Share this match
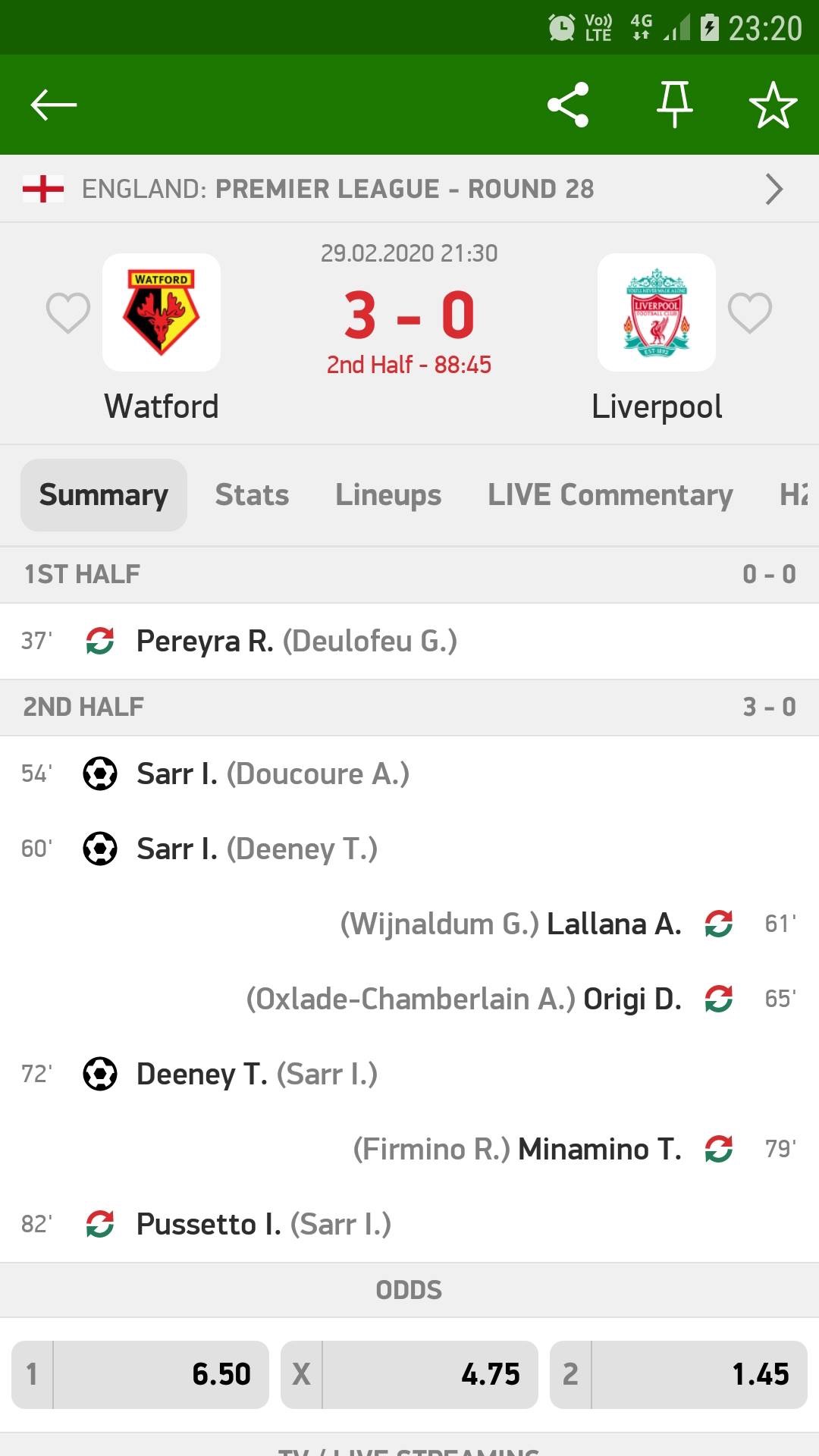Image resolution: width=819 pixels, height=1456 pixels. pyautogui.click(x=568, y=105)
